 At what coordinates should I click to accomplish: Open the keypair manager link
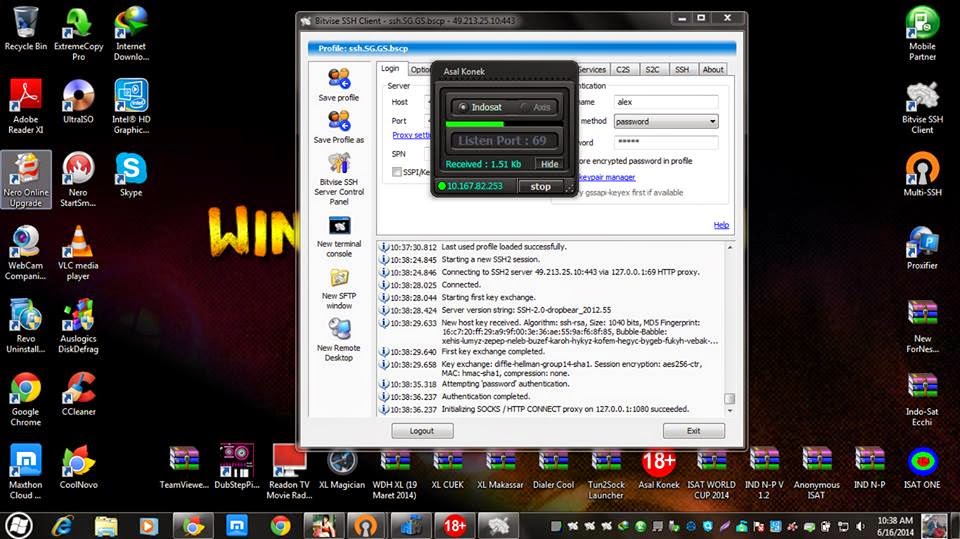[607, 177]
